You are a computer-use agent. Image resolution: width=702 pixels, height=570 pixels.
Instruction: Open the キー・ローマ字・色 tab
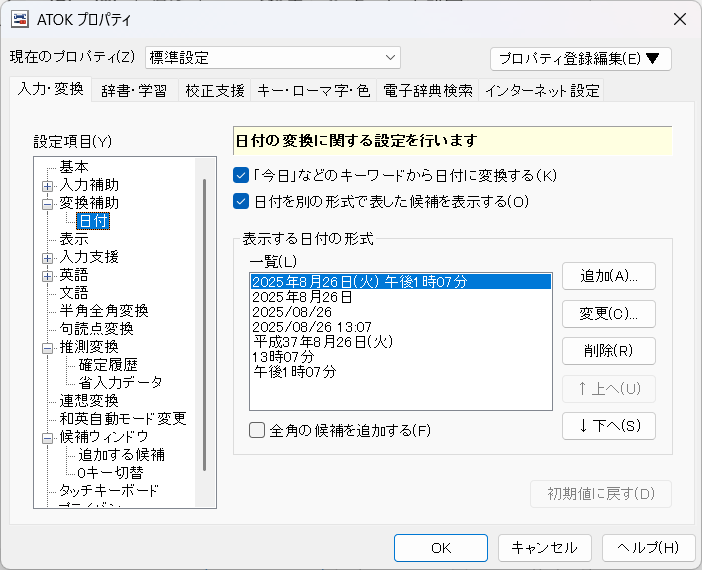tap(313, 90)
